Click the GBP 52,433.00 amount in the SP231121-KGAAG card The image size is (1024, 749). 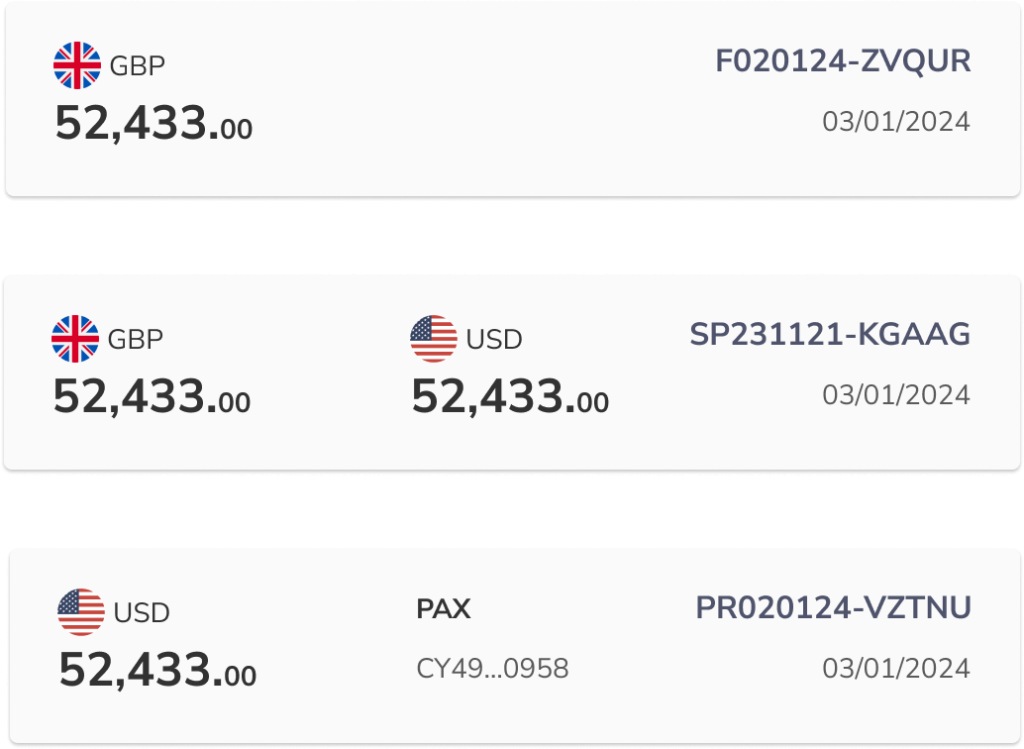[x=151, y=398]
